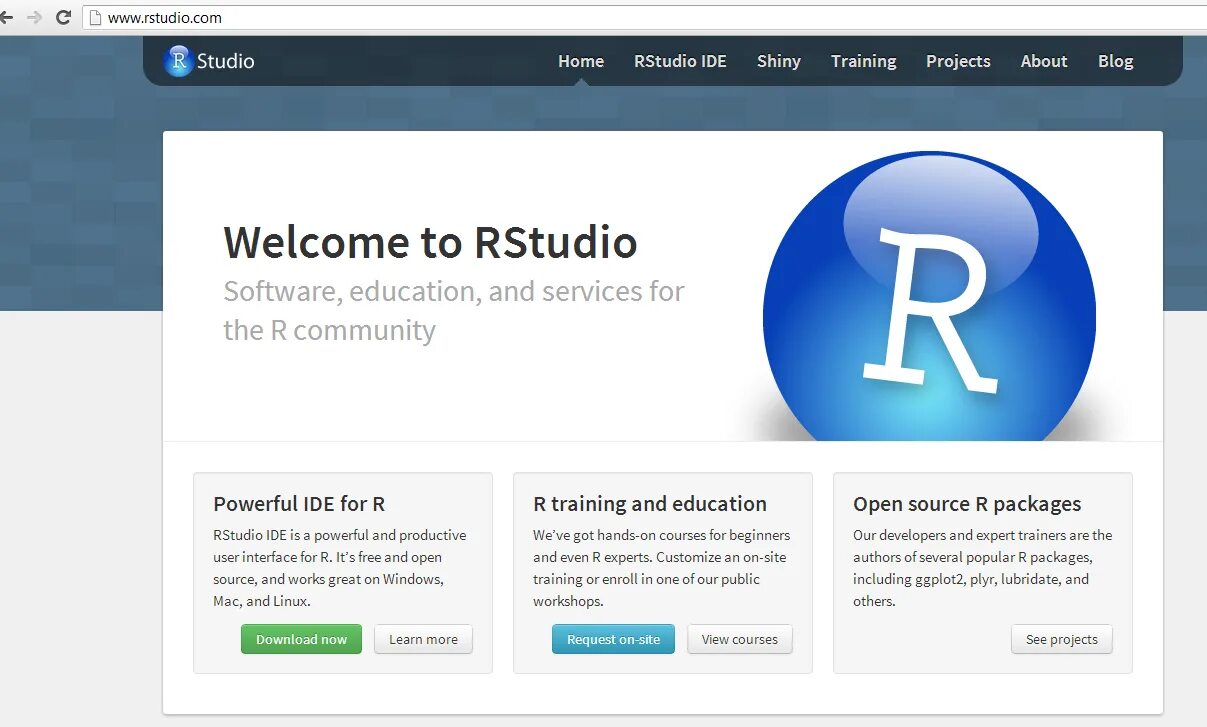Click the blue Request on-site button
This screenshot has width=1207, height=727.
click(x=613, y=639)
